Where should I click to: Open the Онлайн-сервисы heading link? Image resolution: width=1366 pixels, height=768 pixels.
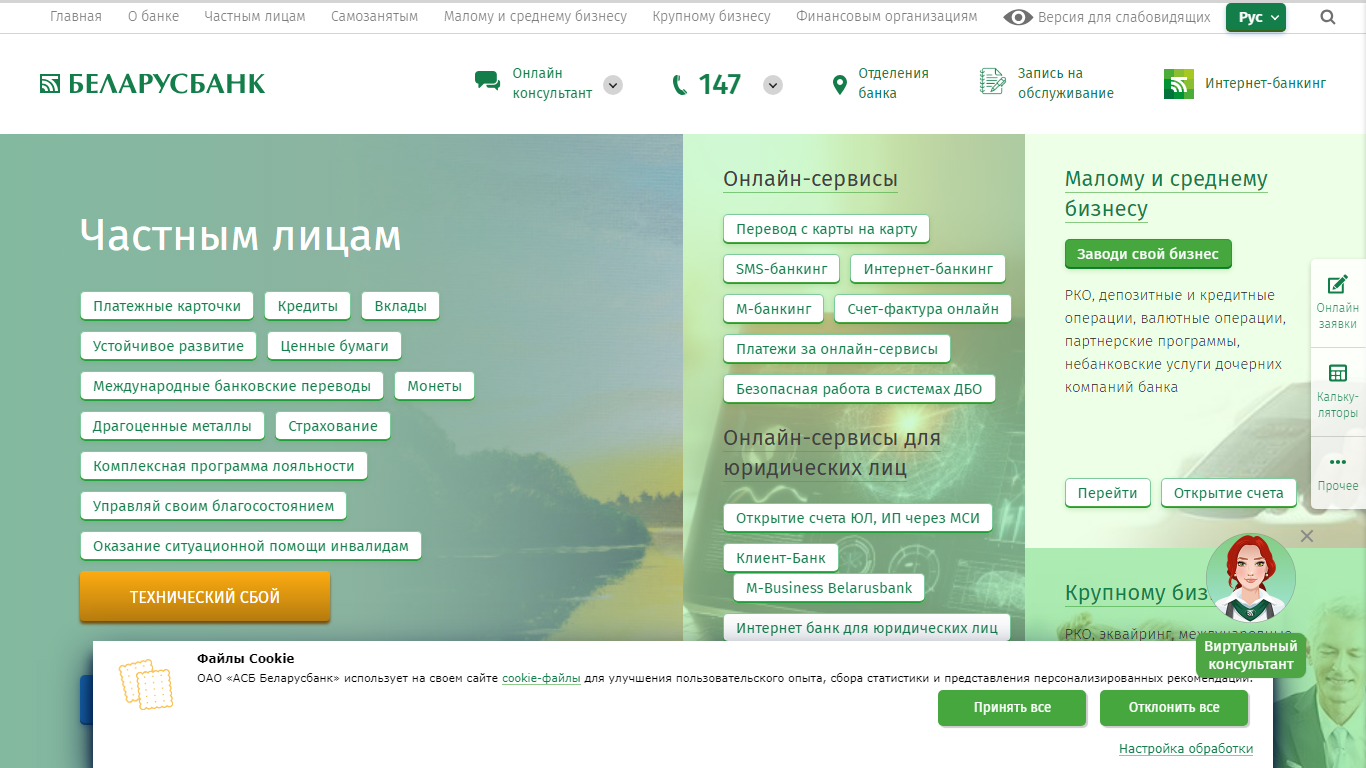810,179
